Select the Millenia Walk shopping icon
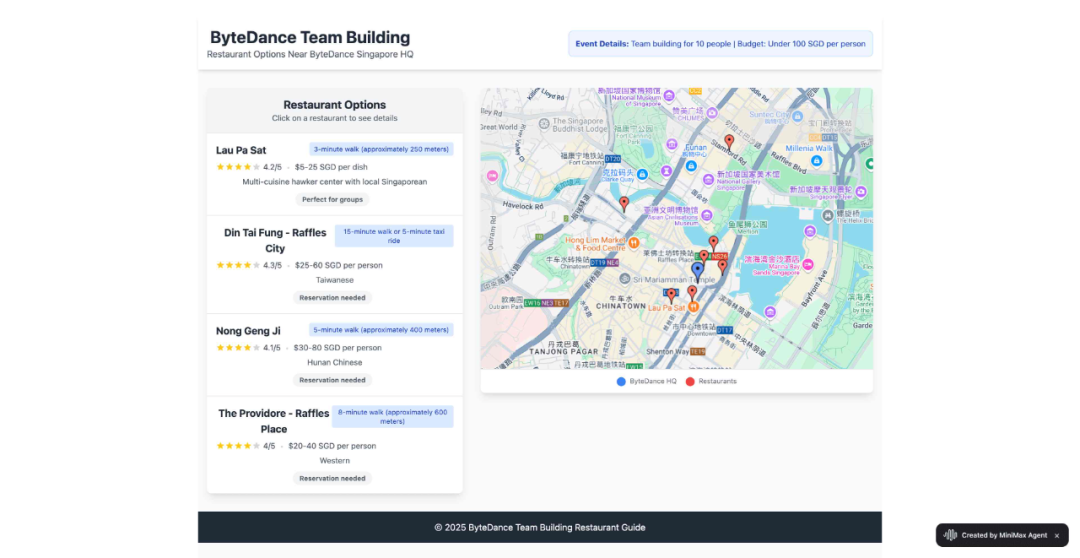1080x558 pixels. [816, 161]
